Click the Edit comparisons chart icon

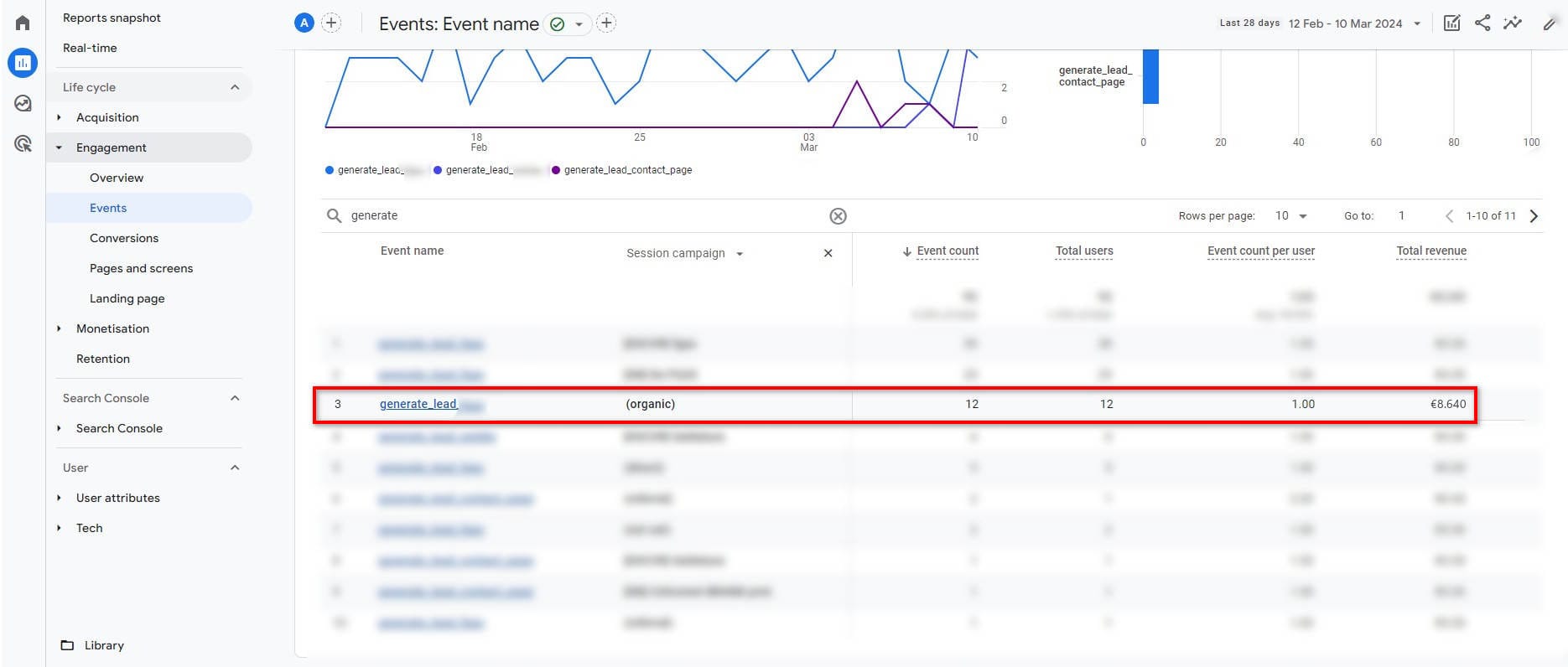pos(1451,23)
